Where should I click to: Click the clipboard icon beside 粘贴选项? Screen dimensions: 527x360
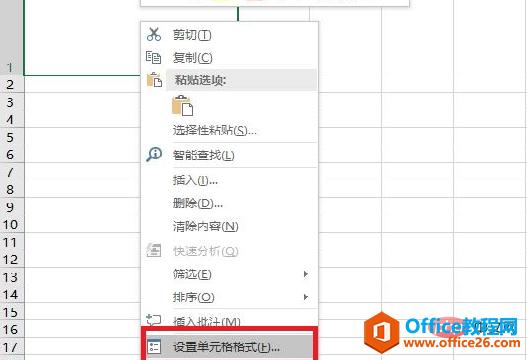(x=154, y=80)
